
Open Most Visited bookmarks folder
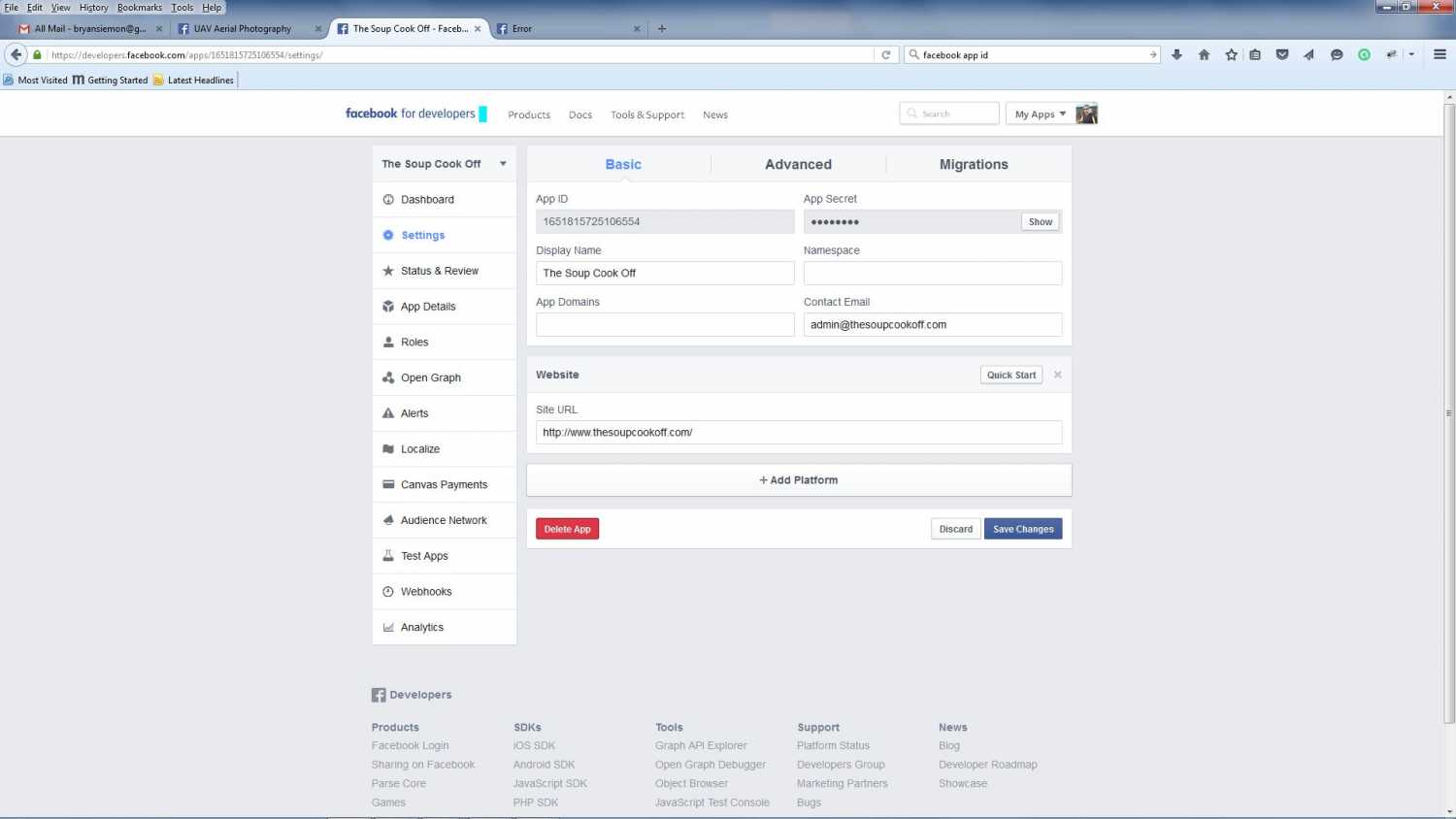tap(36, 80)
